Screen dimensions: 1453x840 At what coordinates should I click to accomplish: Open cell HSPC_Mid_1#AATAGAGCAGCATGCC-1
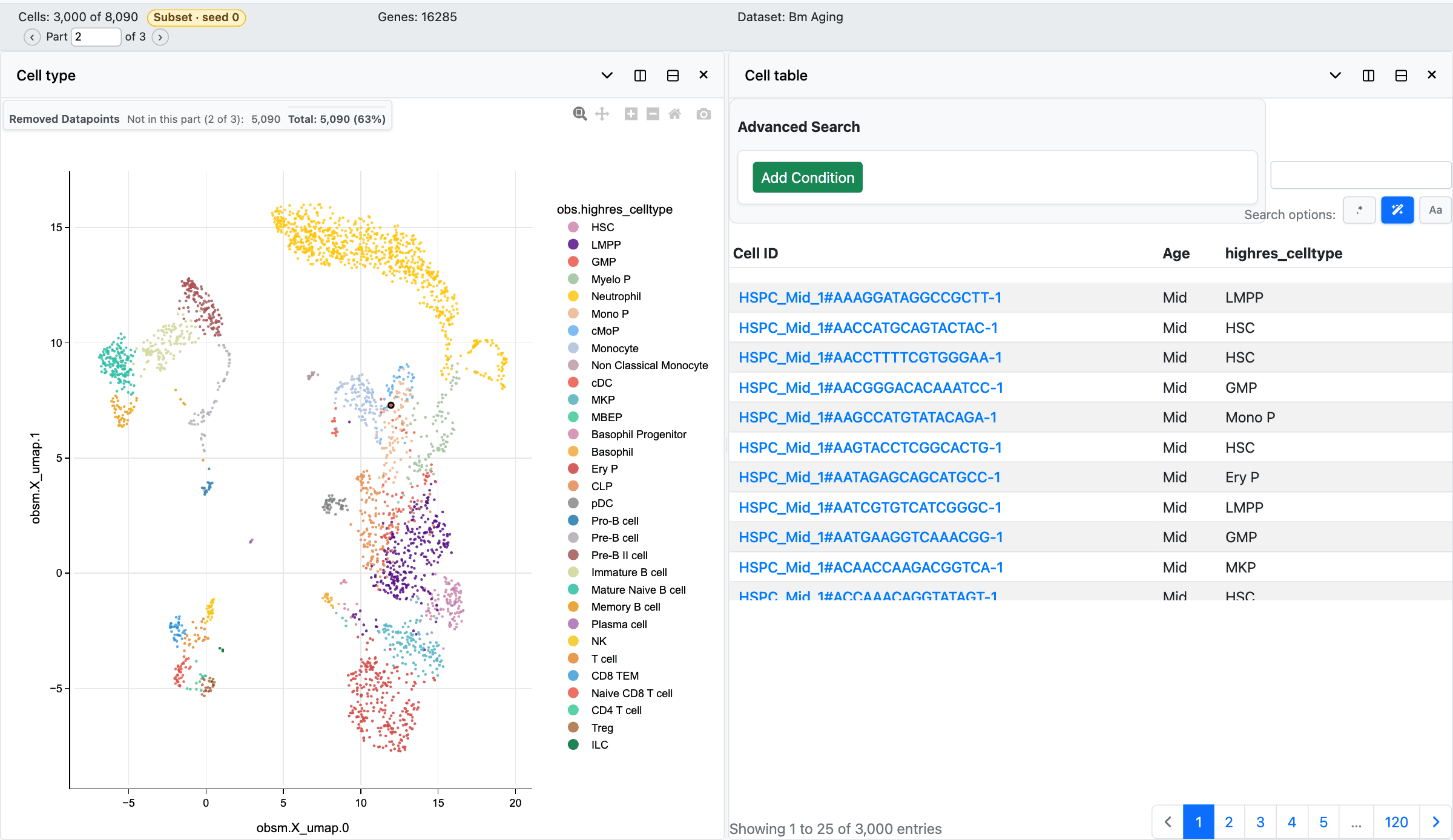tap(869, 477)
